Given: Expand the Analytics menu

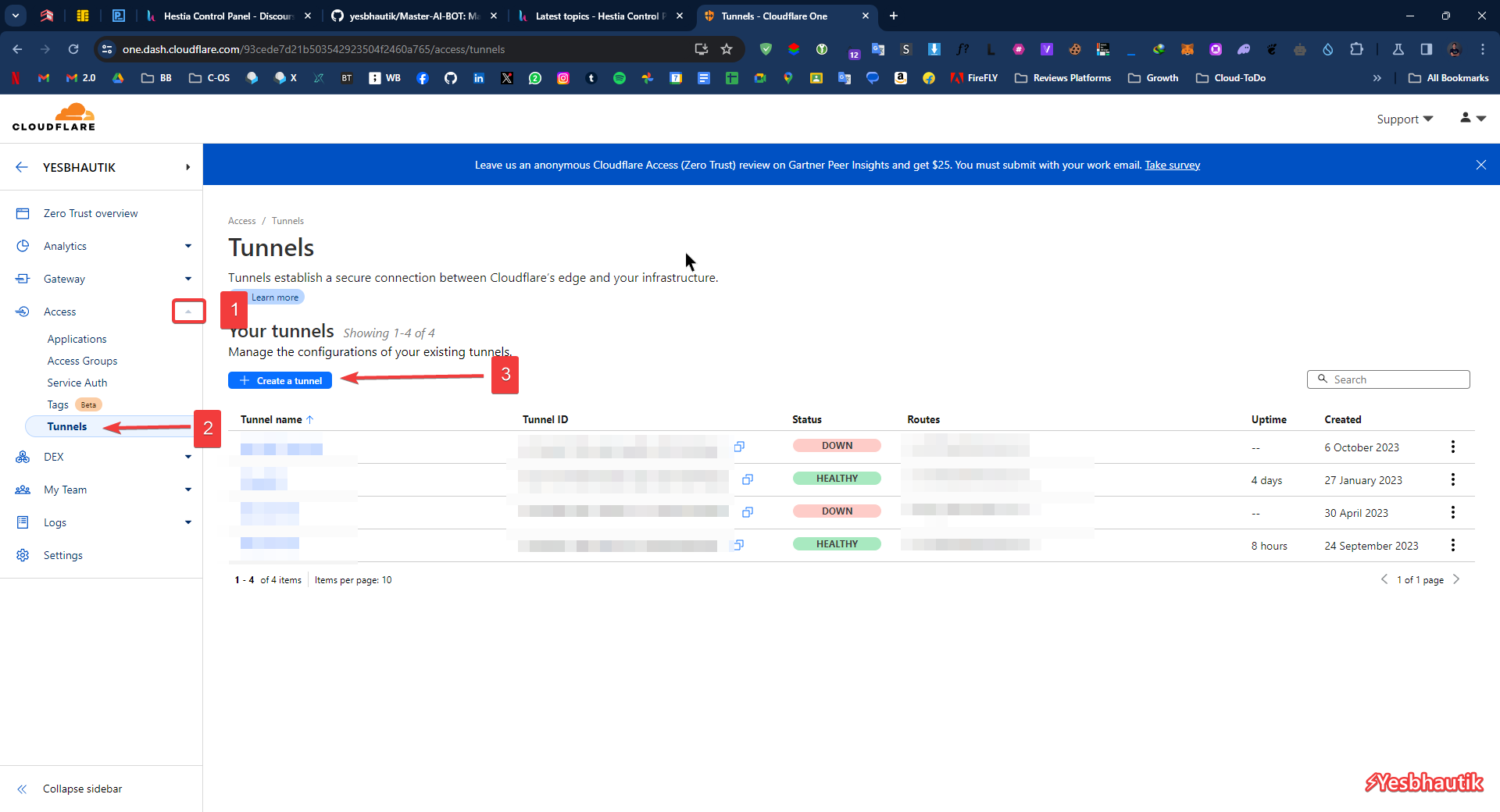Looking at the screenshot, I should [x=188, y=246].
